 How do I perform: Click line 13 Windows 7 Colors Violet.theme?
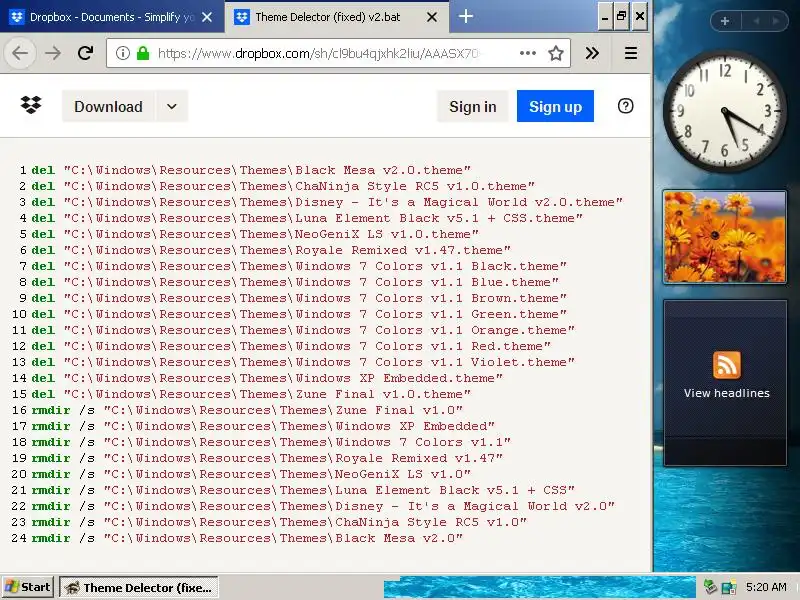319,362
